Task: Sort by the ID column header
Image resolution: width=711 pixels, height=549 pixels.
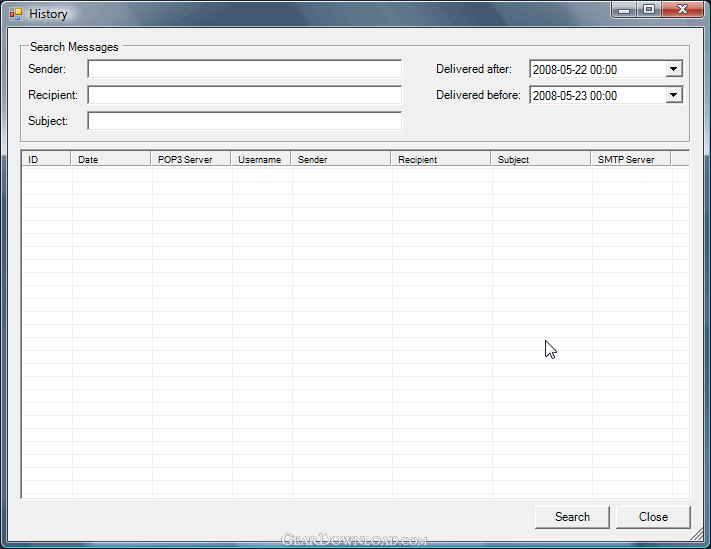Action: (x=46, y=159)
